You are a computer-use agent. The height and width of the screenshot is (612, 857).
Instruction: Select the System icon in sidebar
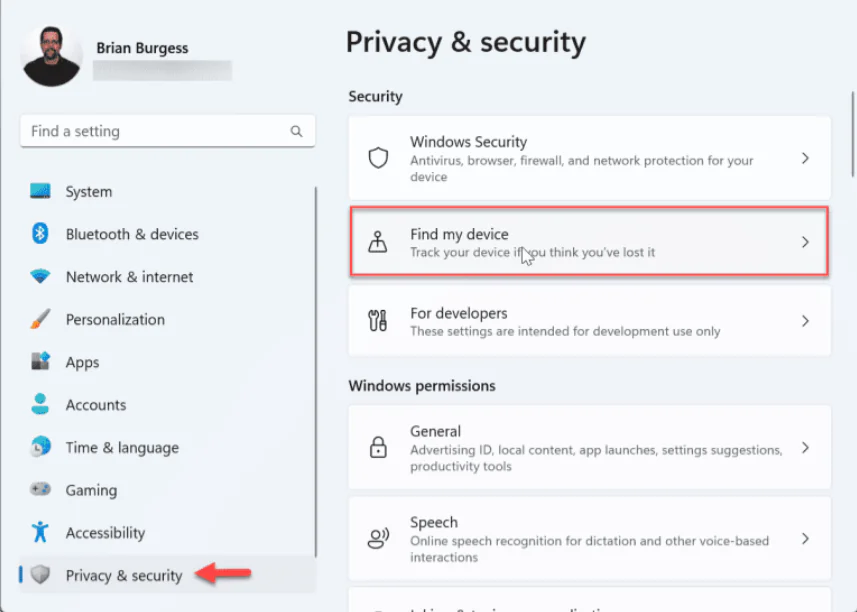click(39, 191)
